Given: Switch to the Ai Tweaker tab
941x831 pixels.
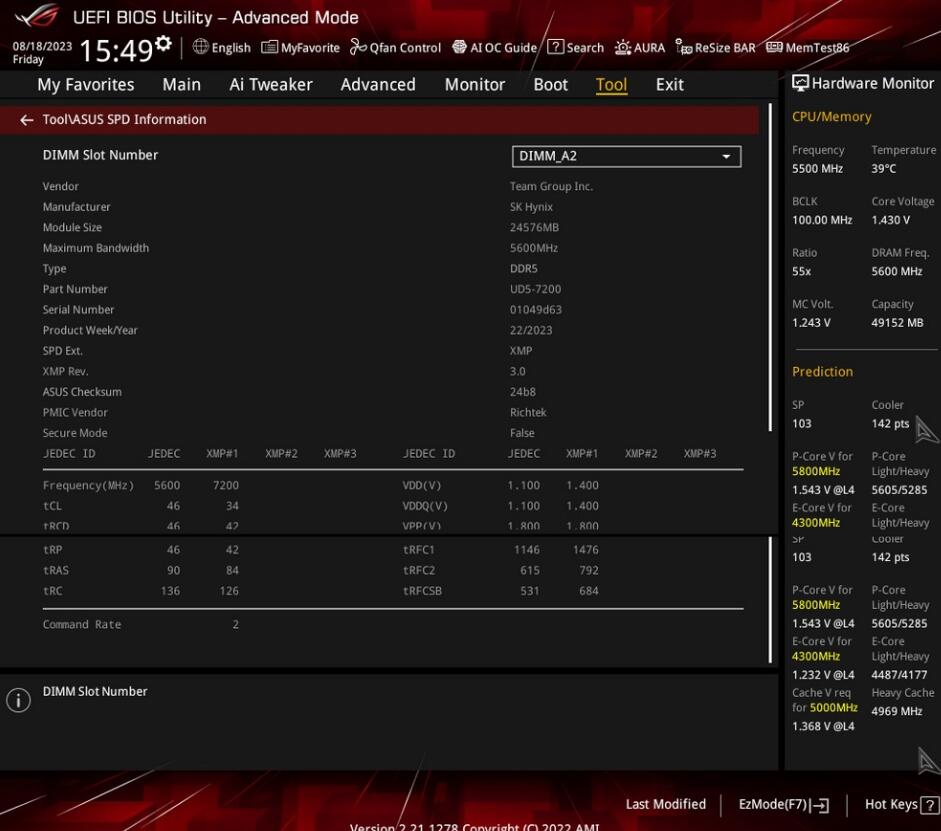Looking at the screenshot, I should 270,85.
